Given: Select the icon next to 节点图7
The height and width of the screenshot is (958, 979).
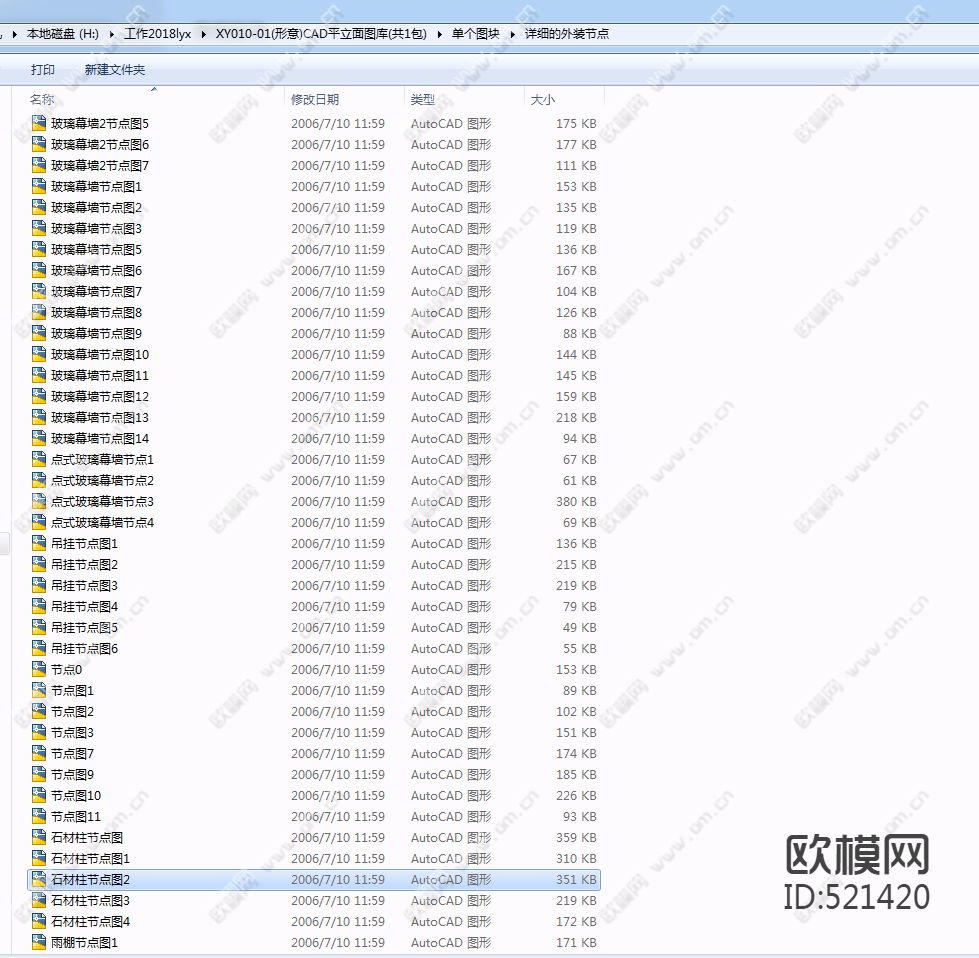Looking at the screenshot, I should click(39, 753).
